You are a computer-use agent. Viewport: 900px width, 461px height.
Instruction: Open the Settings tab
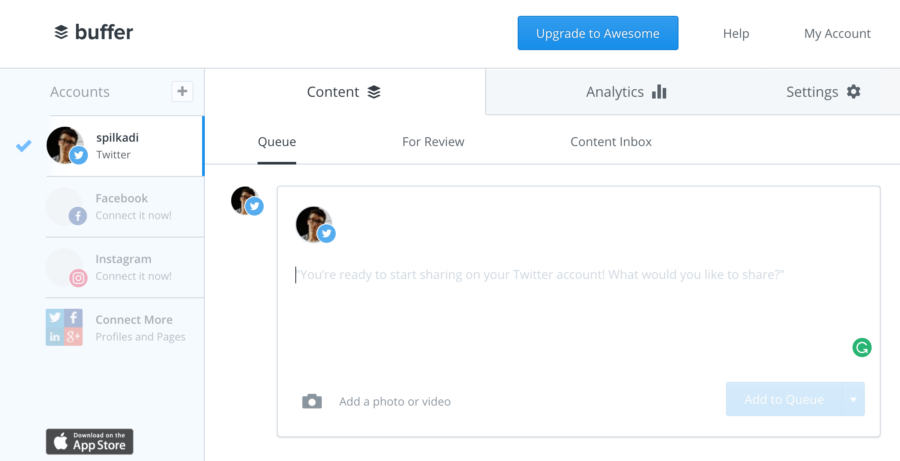click(823, 92)
